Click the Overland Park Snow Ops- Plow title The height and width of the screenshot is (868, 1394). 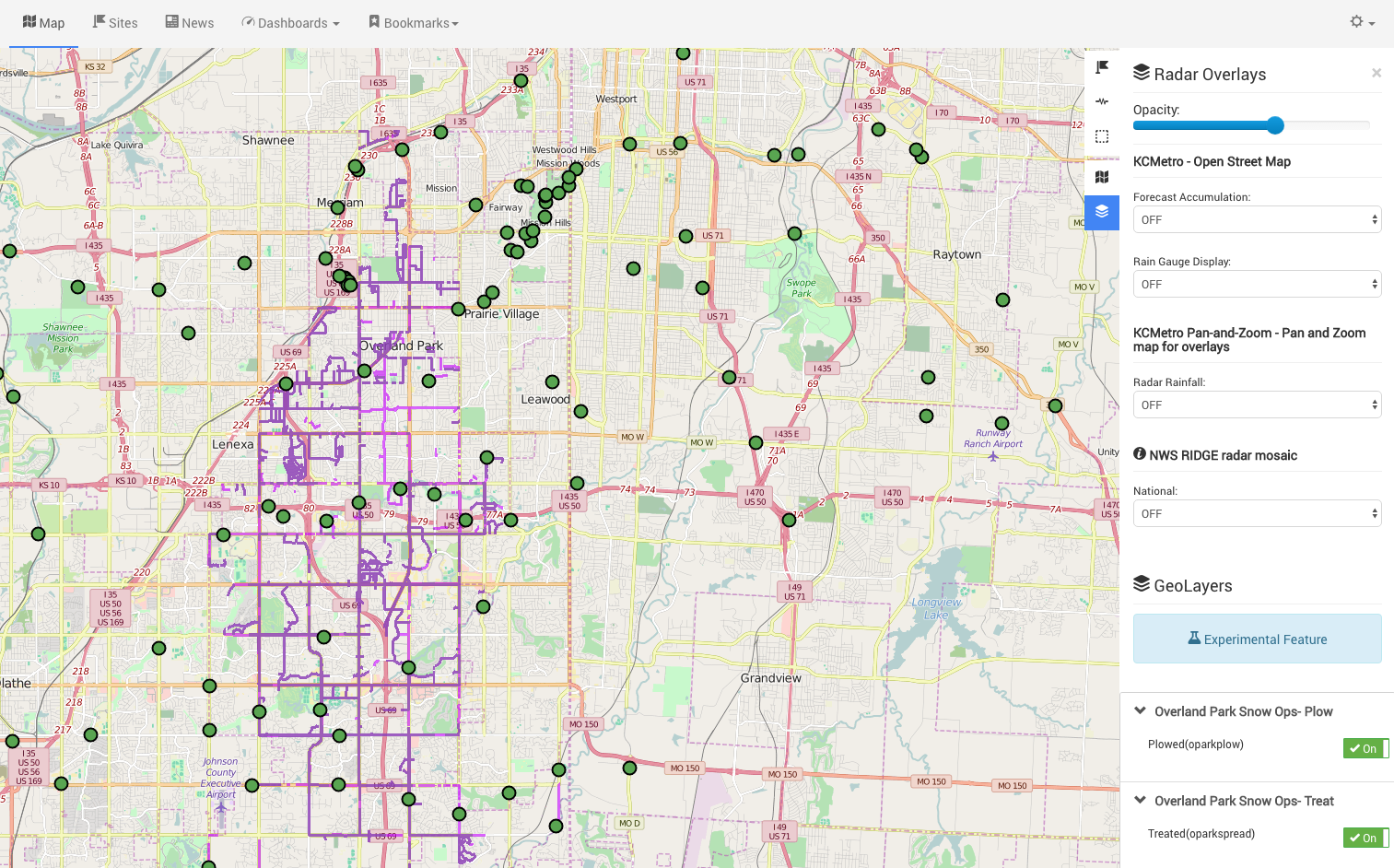tap(1243, 711)
